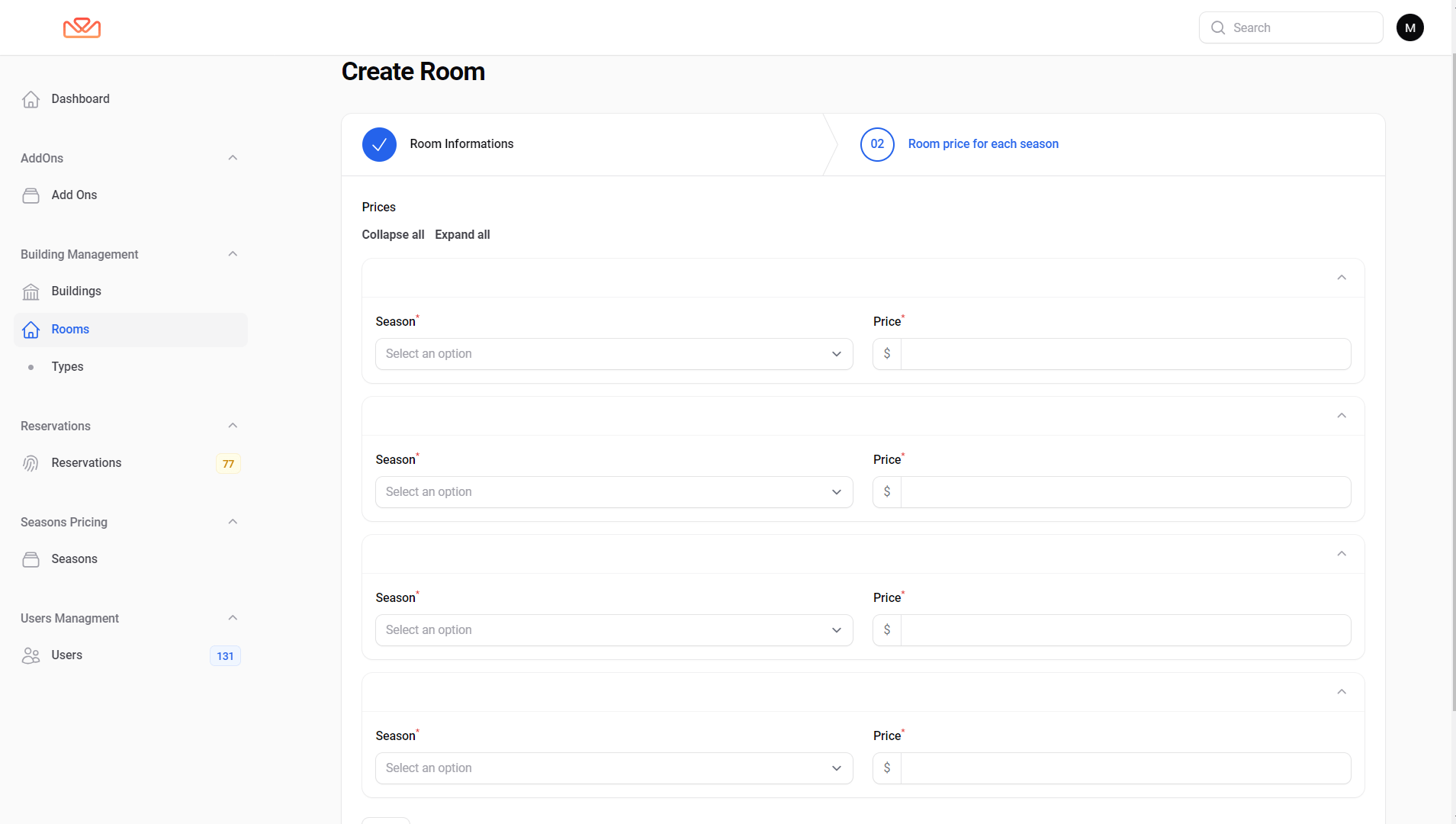Click the Users people icon
The image size is (1456, 824).
31,655
